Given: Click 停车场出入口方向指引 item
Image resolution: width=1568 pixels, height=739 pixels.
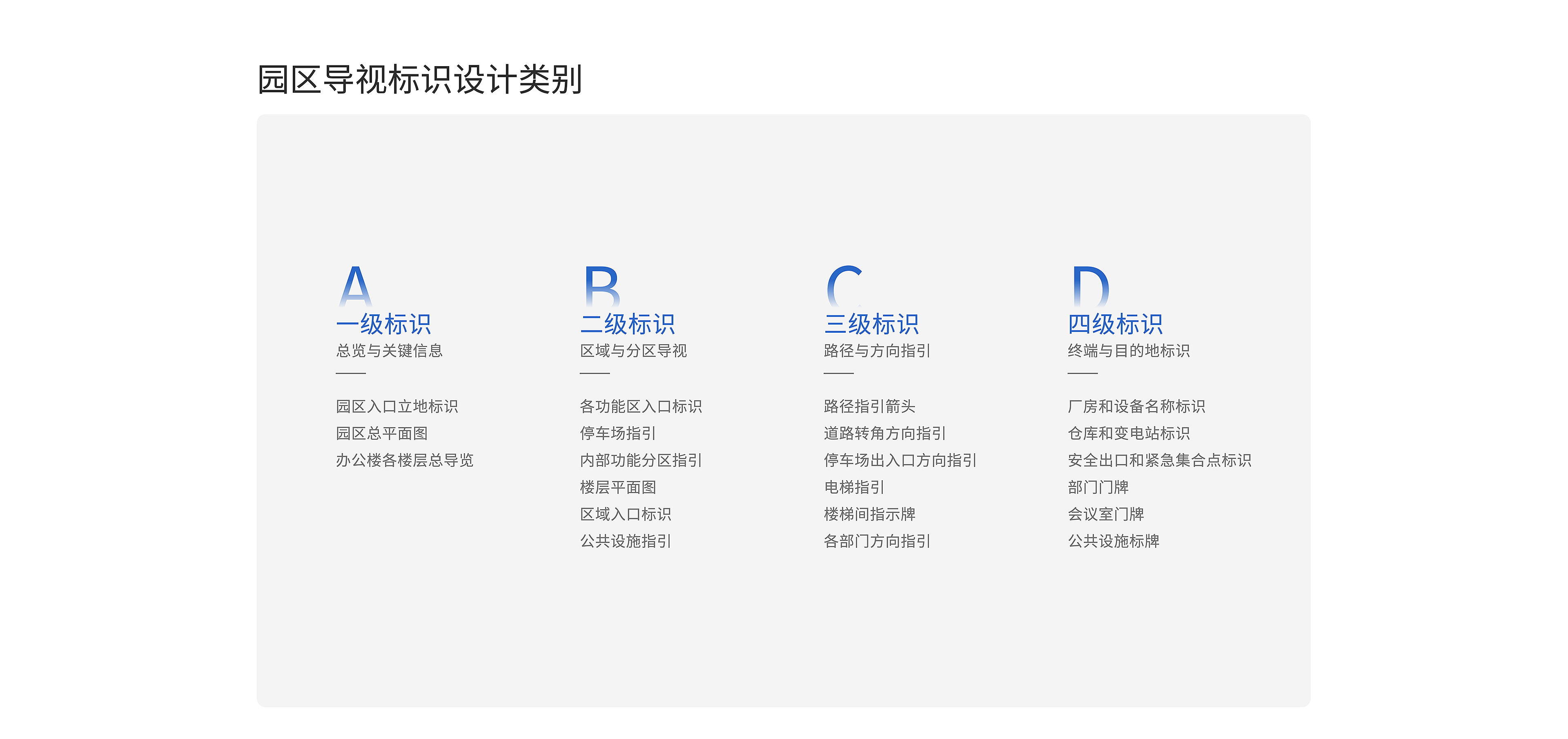Looking at the screenshot, I should 900,460.
